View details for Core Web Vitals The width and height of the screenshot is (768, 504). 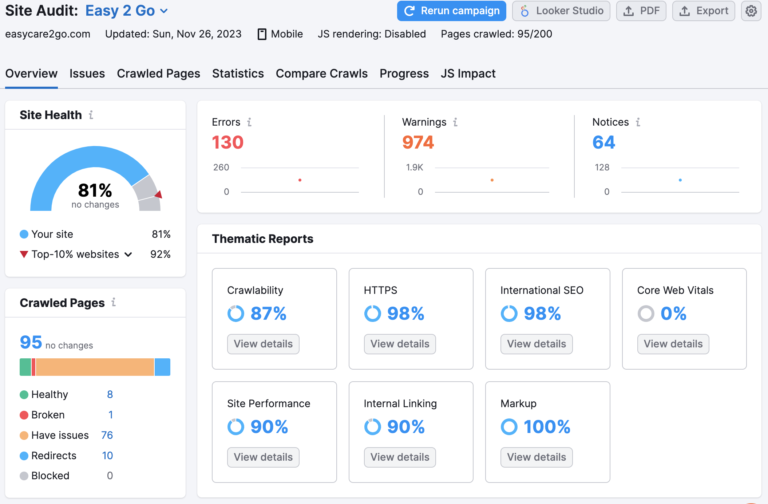pyautogui.click(x=673, y=344)
